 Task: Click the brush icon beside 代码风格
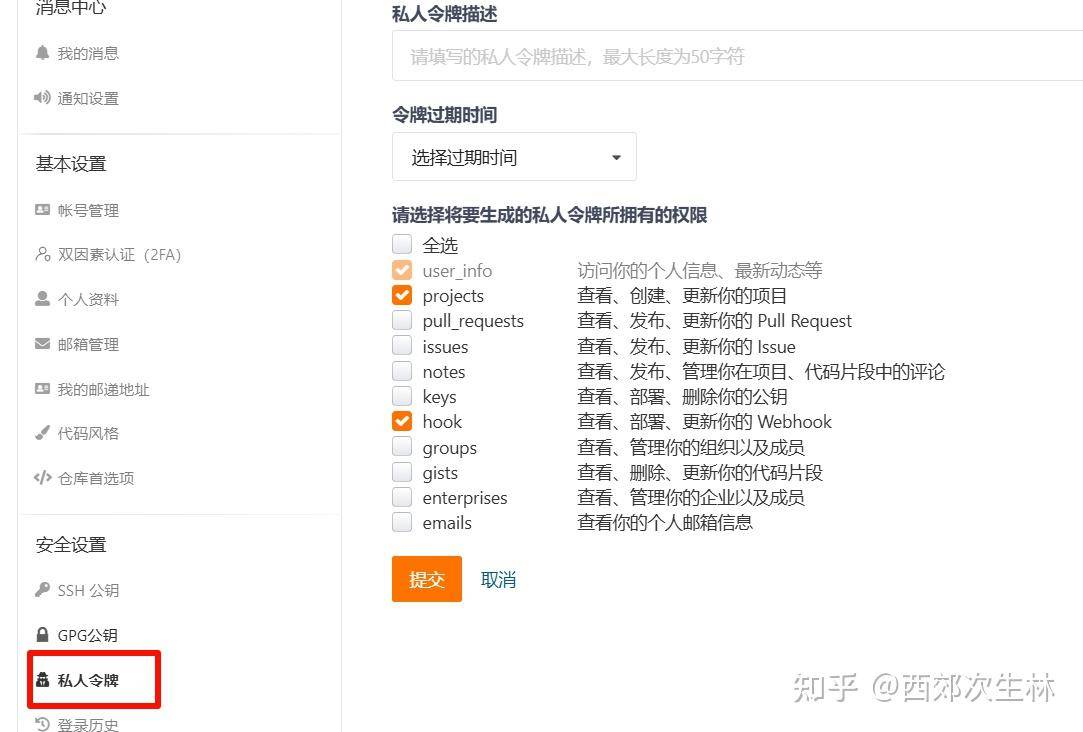42,433
